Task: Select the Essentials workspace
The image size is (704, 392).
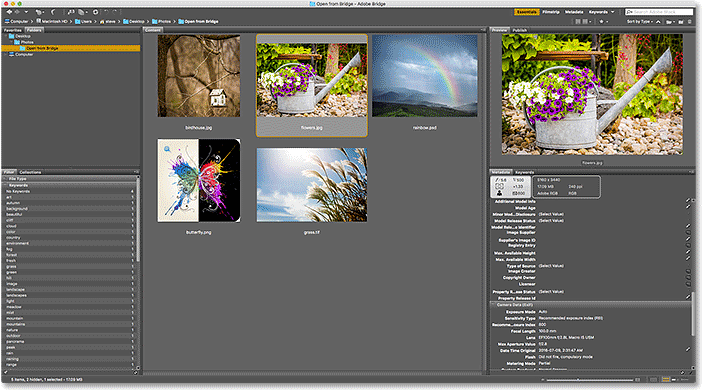Action: (526, 12)
